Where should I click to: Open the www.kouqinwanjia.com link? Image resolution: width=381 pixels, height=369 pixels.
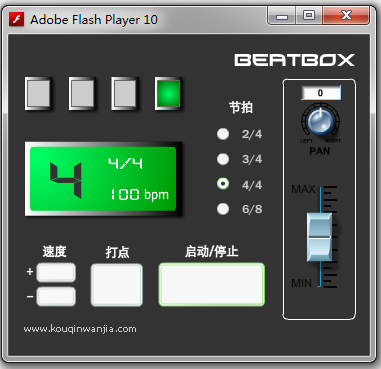pos(80,329)
